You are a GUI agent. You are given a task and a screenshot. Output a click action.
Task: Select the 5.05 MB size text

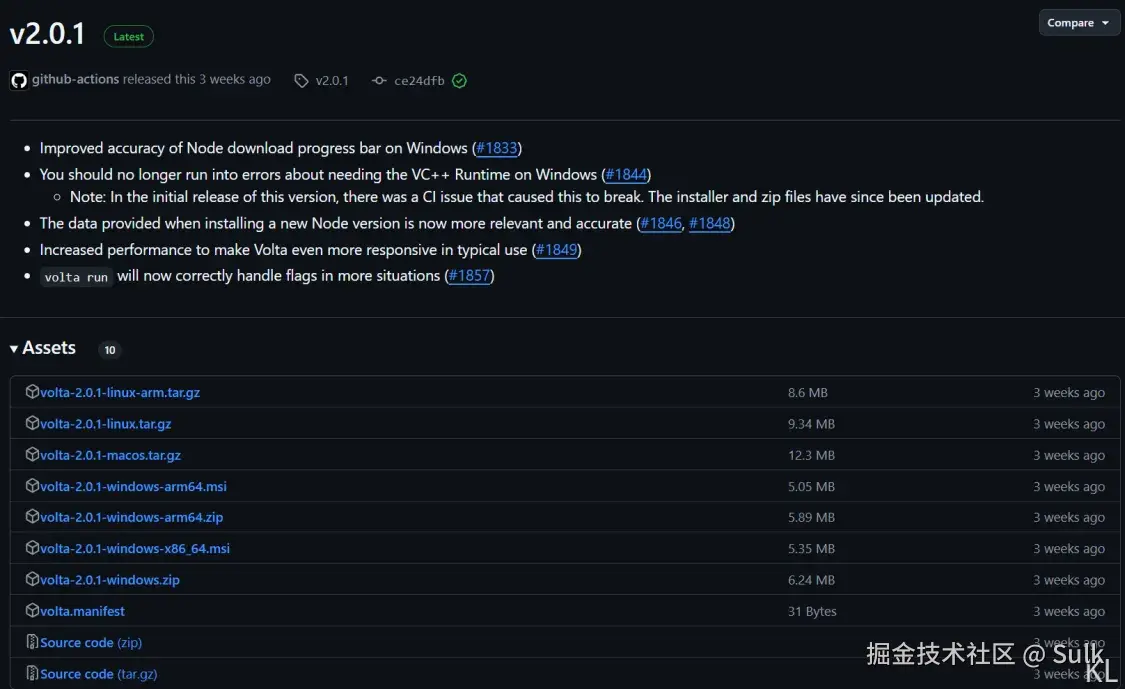click(x=811, y=487)
